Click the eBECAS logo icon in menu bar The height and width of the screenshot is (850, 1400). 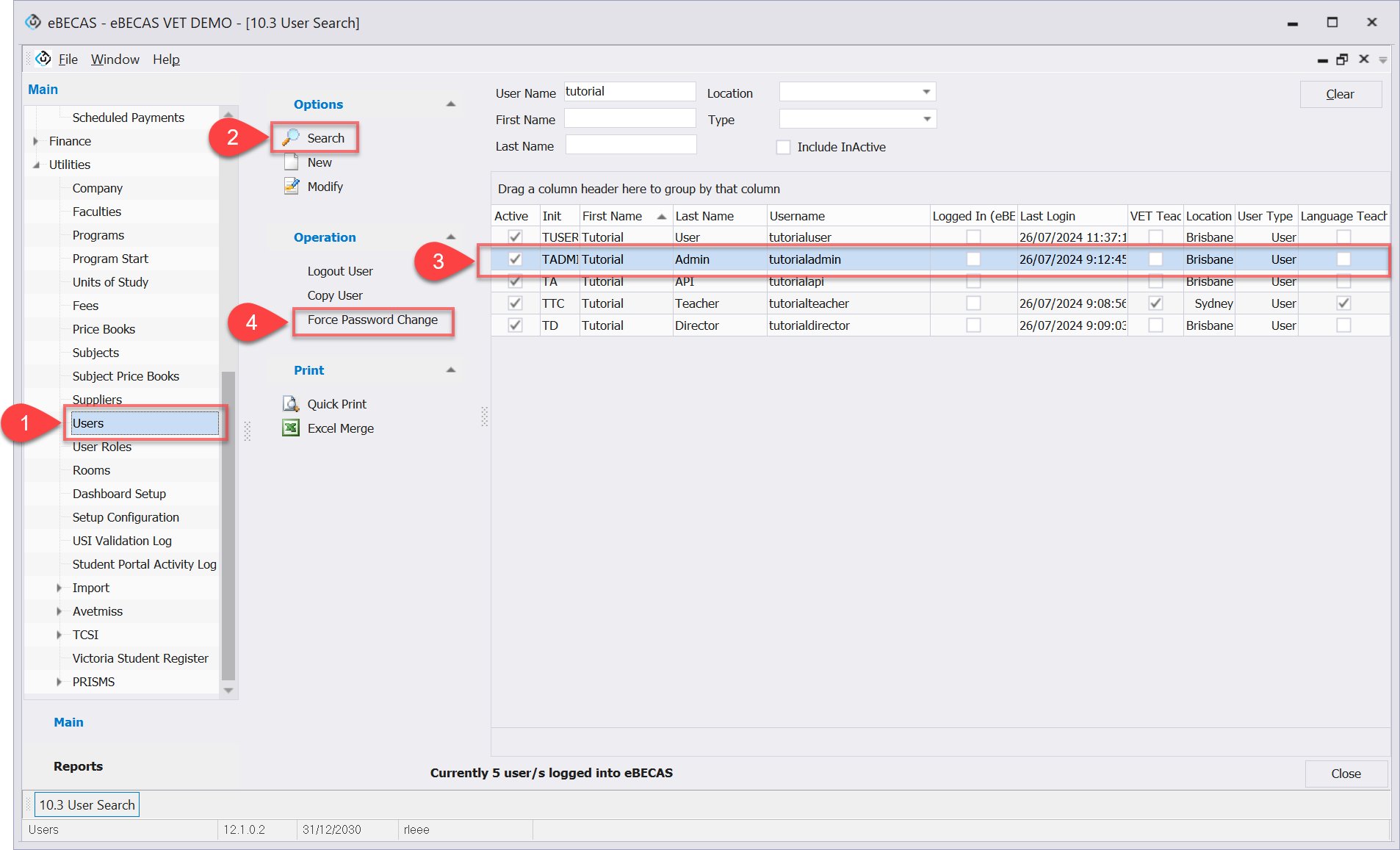[43, 59]
